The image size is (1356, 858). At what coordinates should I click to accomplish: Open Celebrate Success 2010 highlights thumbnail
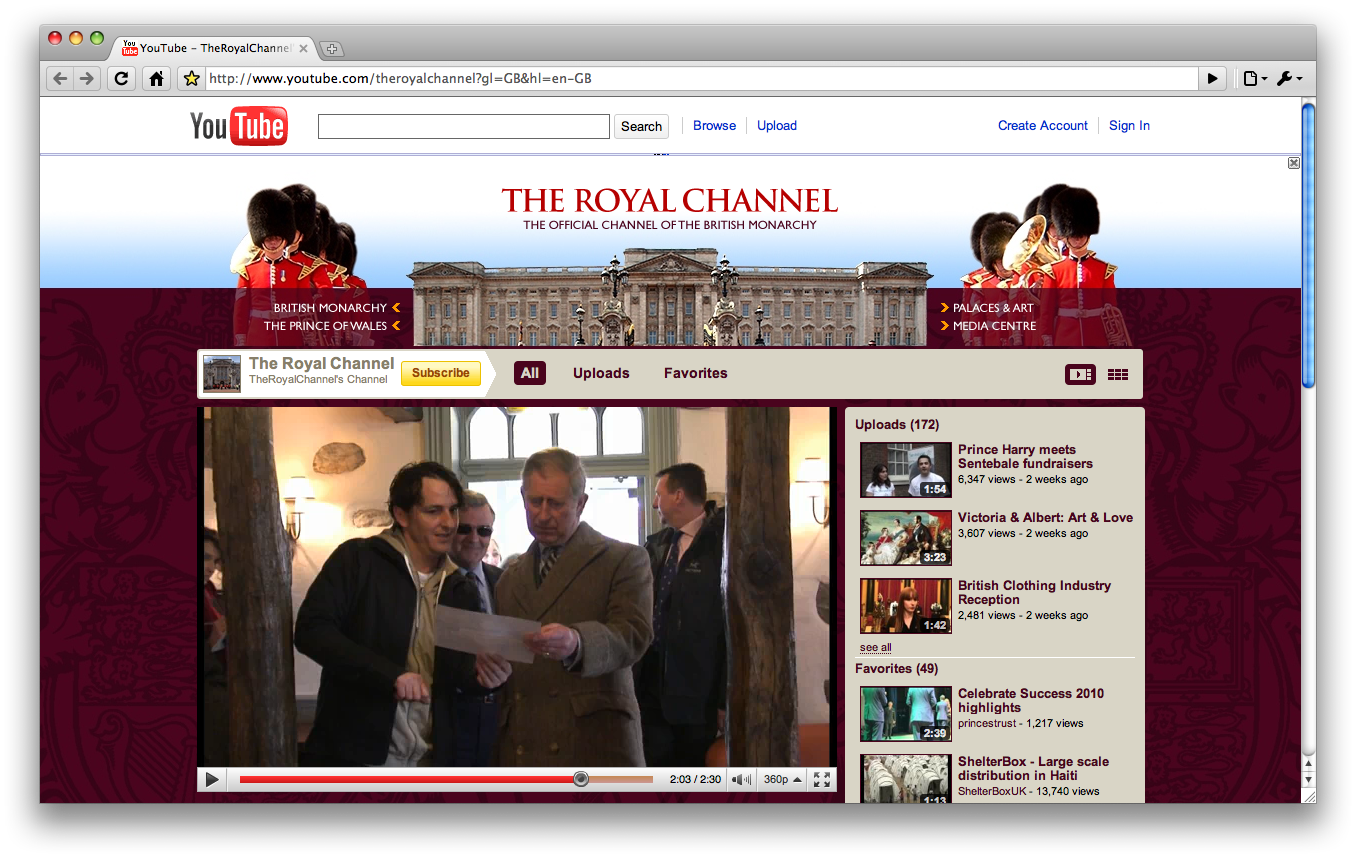pos(906,714)
